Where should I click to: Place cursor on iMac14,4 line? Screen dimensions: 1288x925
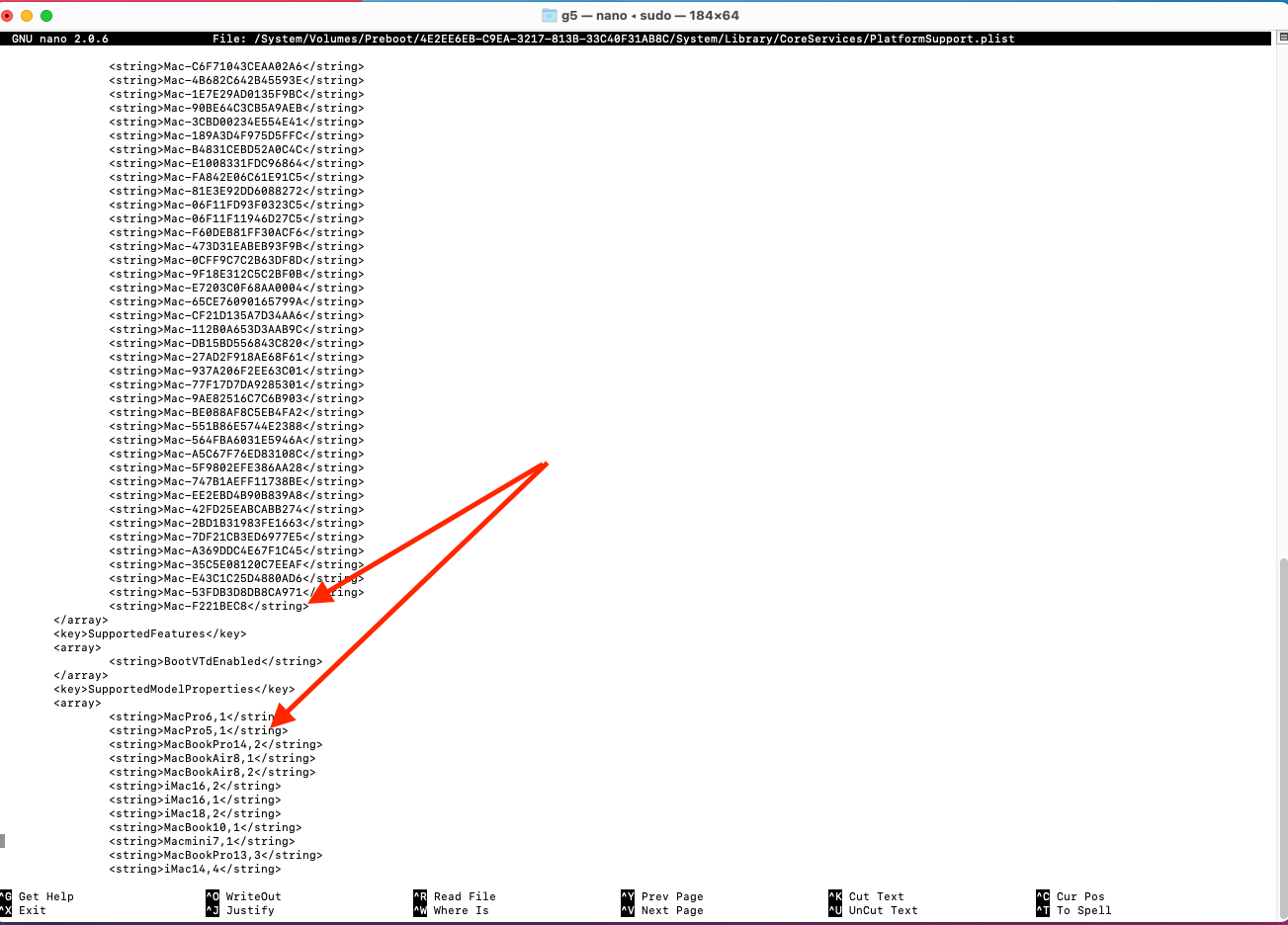tap(195, 869)
